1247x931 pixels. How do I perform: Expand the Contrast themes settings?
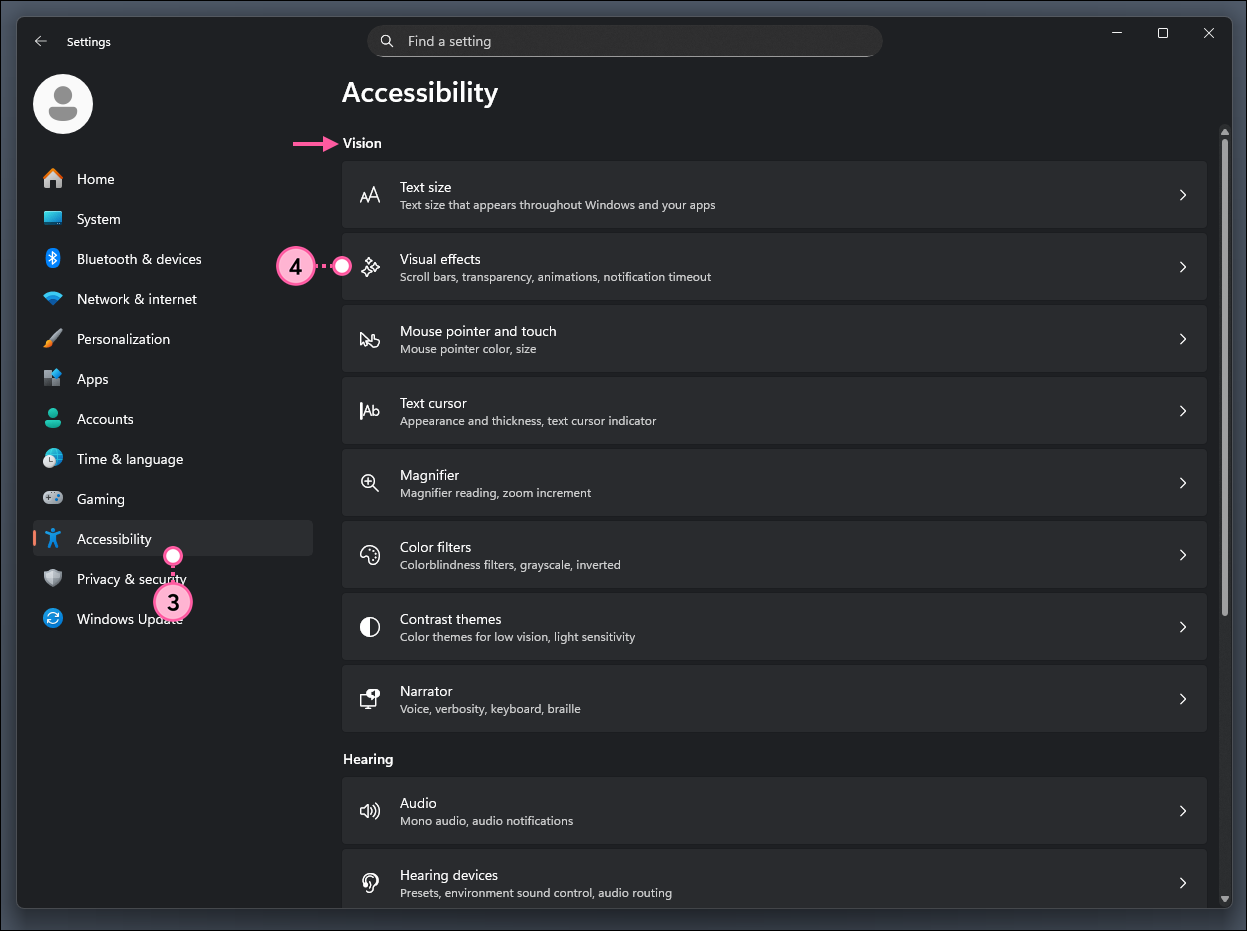774,626
